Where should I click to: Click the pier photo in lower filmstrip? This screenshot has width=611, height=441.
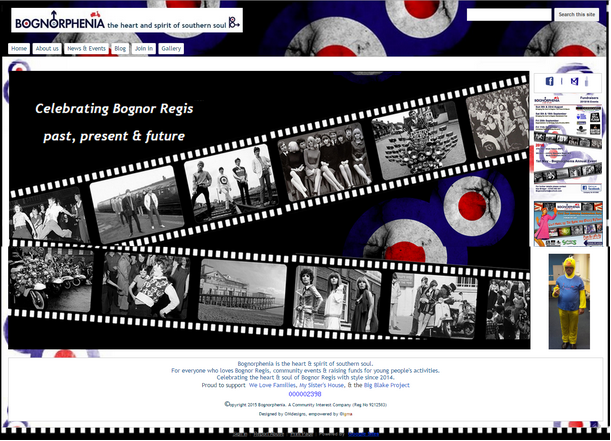click(x=242, y=292)
